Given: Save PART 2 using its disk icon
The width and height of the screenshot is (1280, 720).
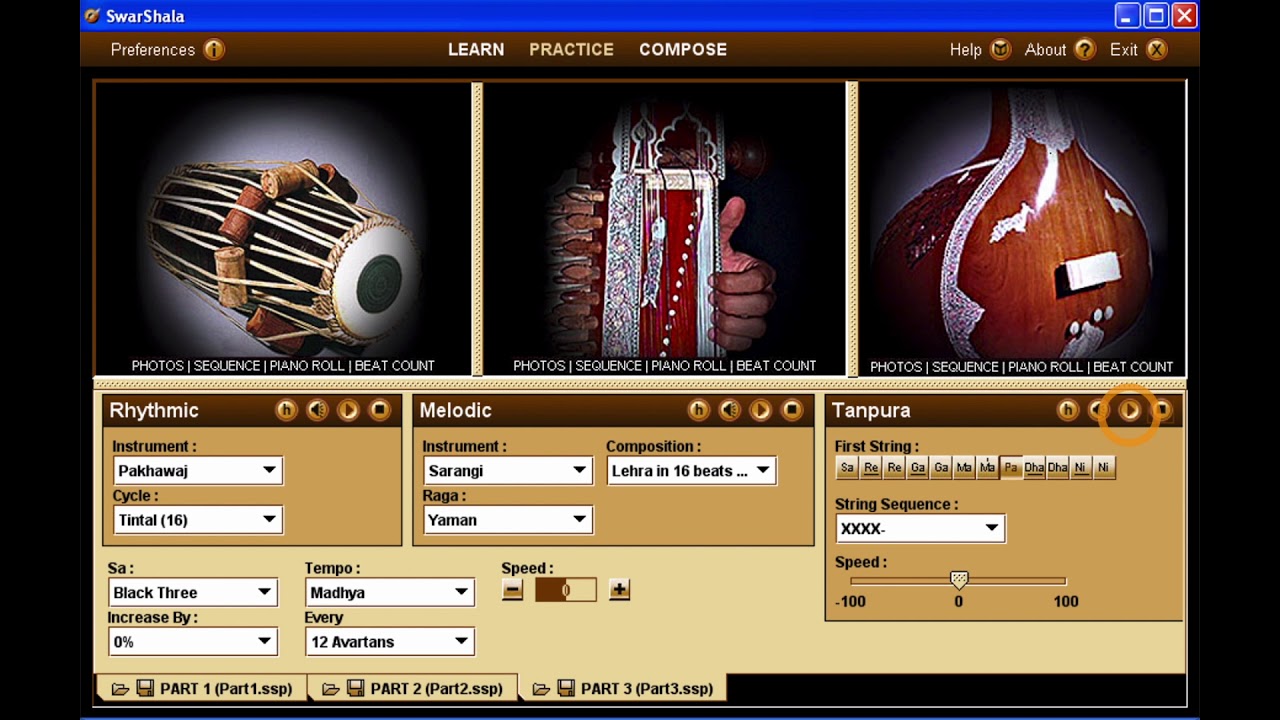Looking at the screenshot, I should (x=355, y=689).
